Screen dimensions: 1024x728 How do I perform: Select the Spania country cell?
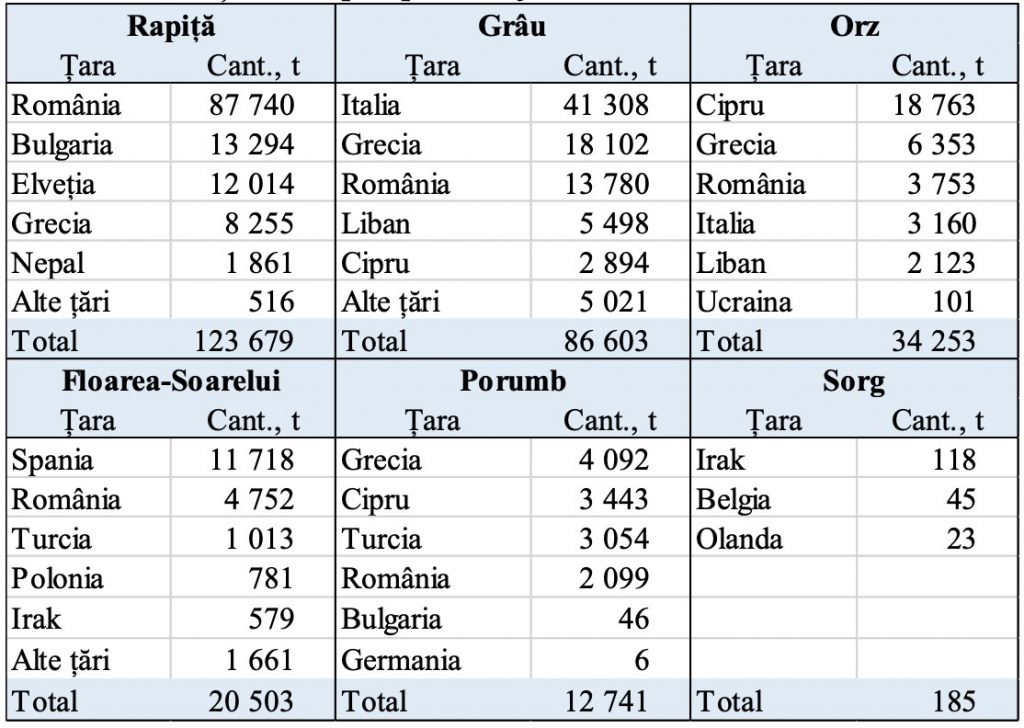[x=53, y=460]
